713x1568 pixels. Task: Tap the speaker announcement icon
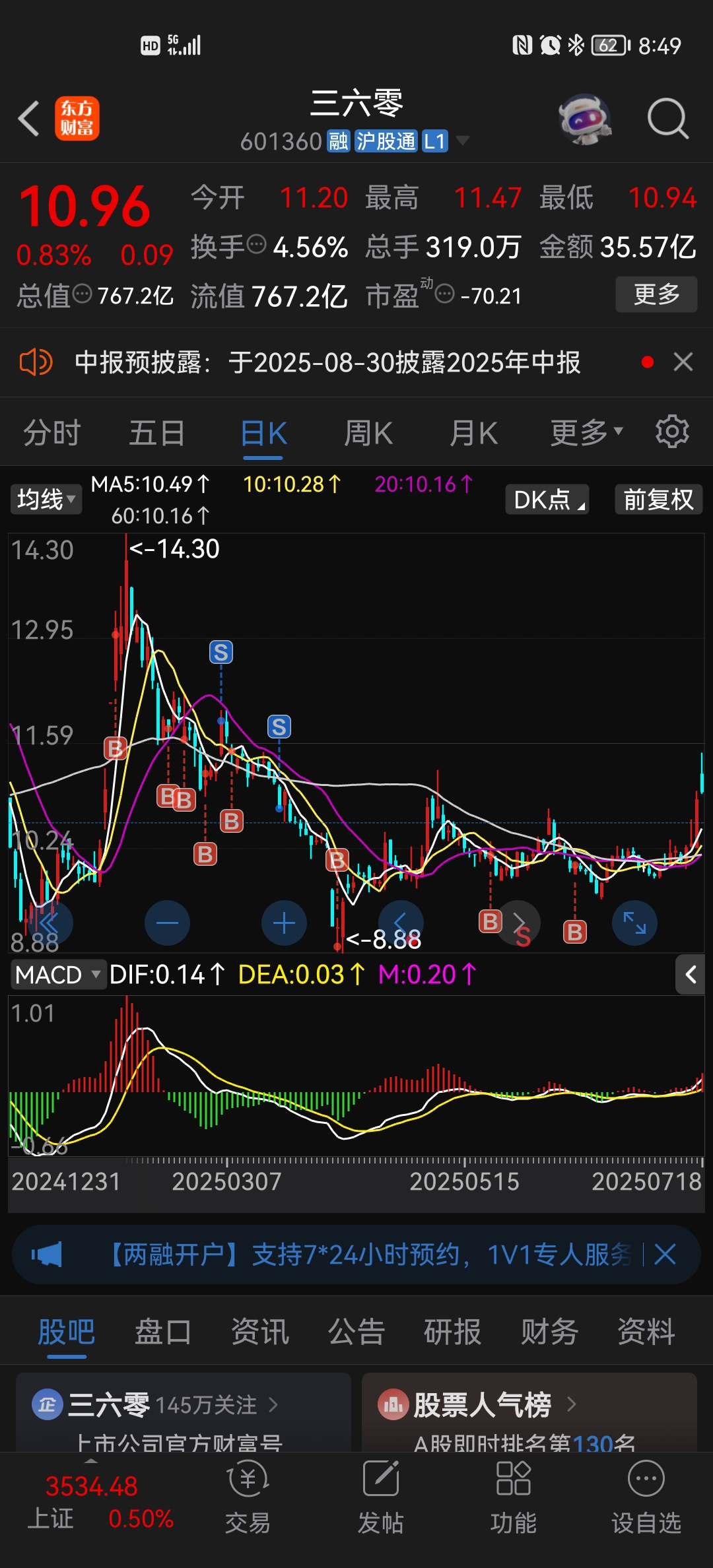click(36, 362)
